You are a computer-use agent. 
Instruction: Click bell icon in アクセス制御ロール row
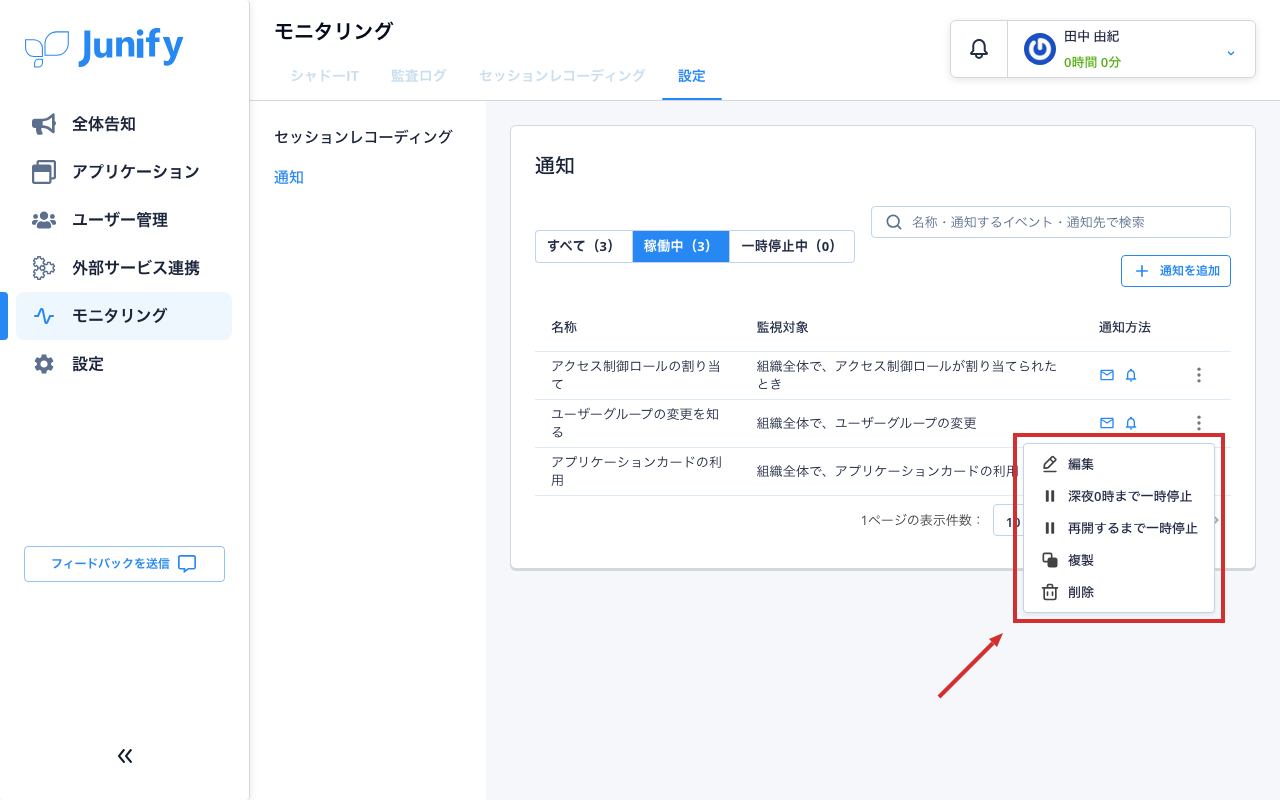click(1131, 375)
